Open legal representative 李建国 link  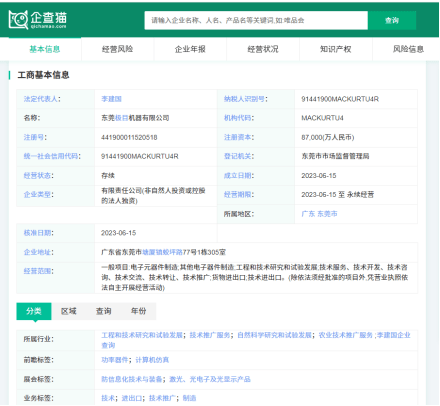tap(111, 99)
